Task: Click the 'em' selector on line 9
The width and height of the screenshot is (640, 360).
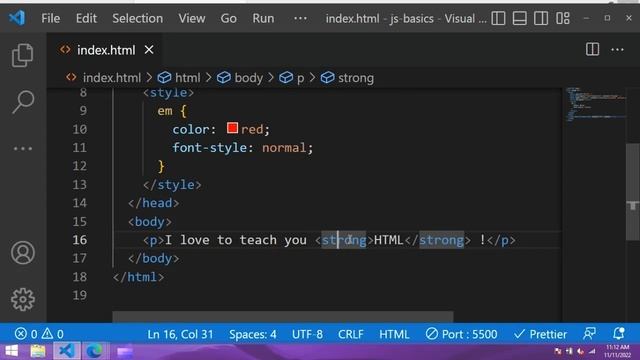Action: click(x=165, y=111)
